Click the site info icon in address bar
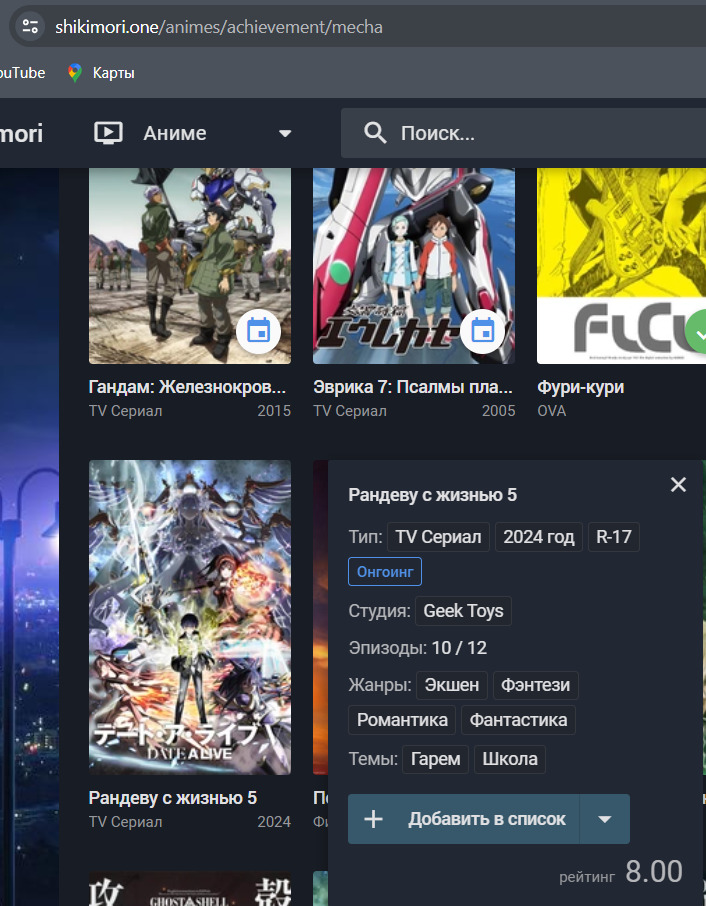 30,27
